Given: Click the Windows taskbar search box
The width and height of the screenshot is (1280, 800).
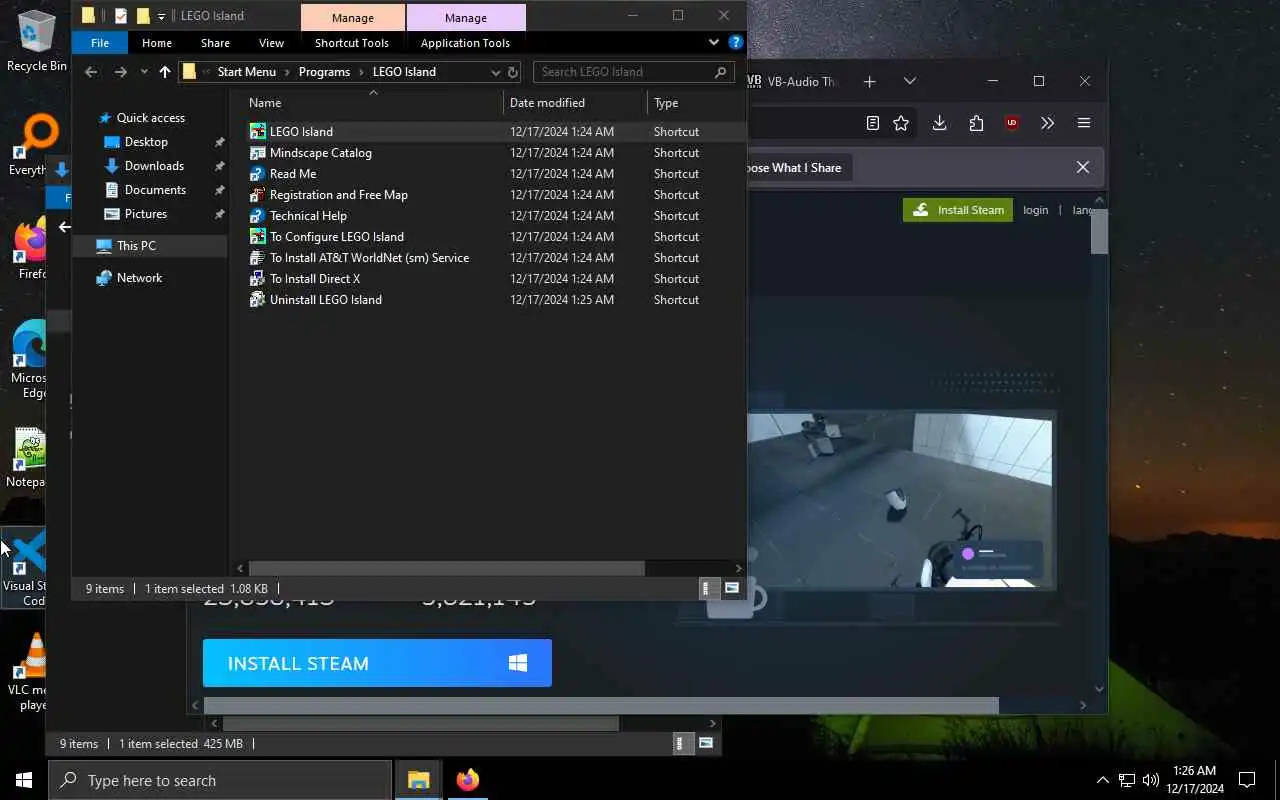Looking at the screenshot, I should tap(220, 780).
